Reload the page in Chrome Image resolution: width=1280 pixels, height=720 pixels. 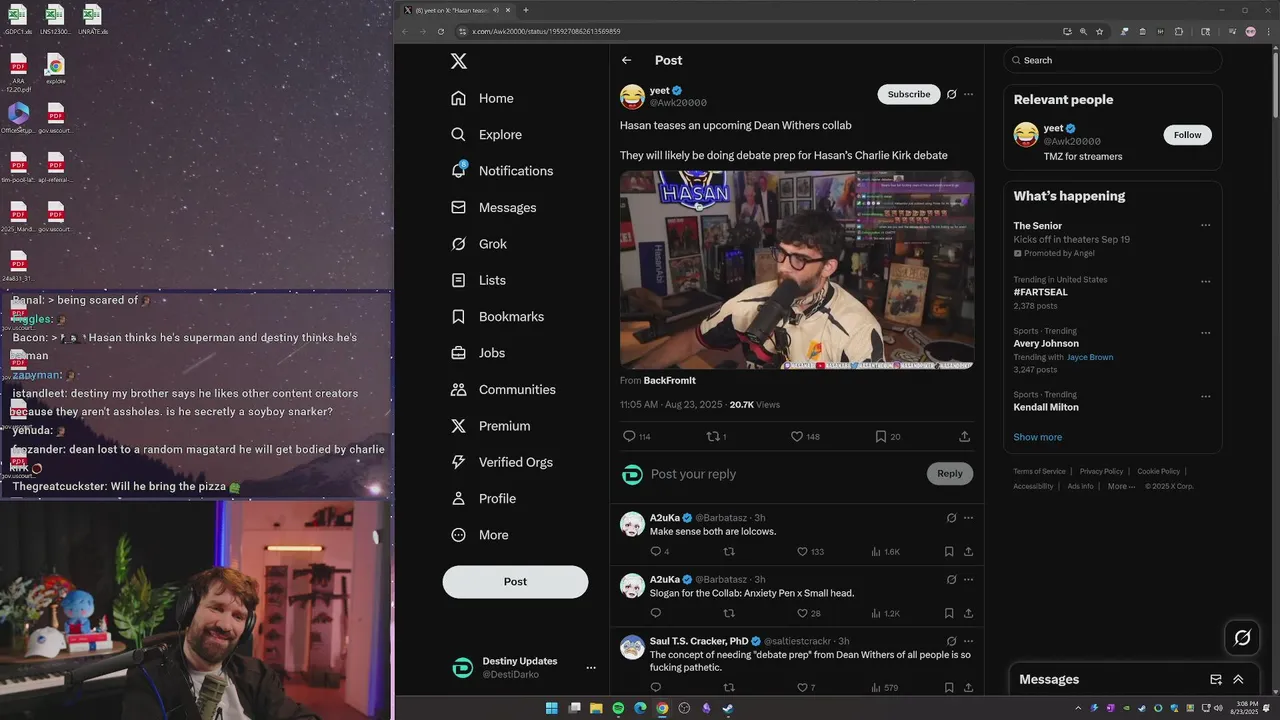click(x=440, y=31)
